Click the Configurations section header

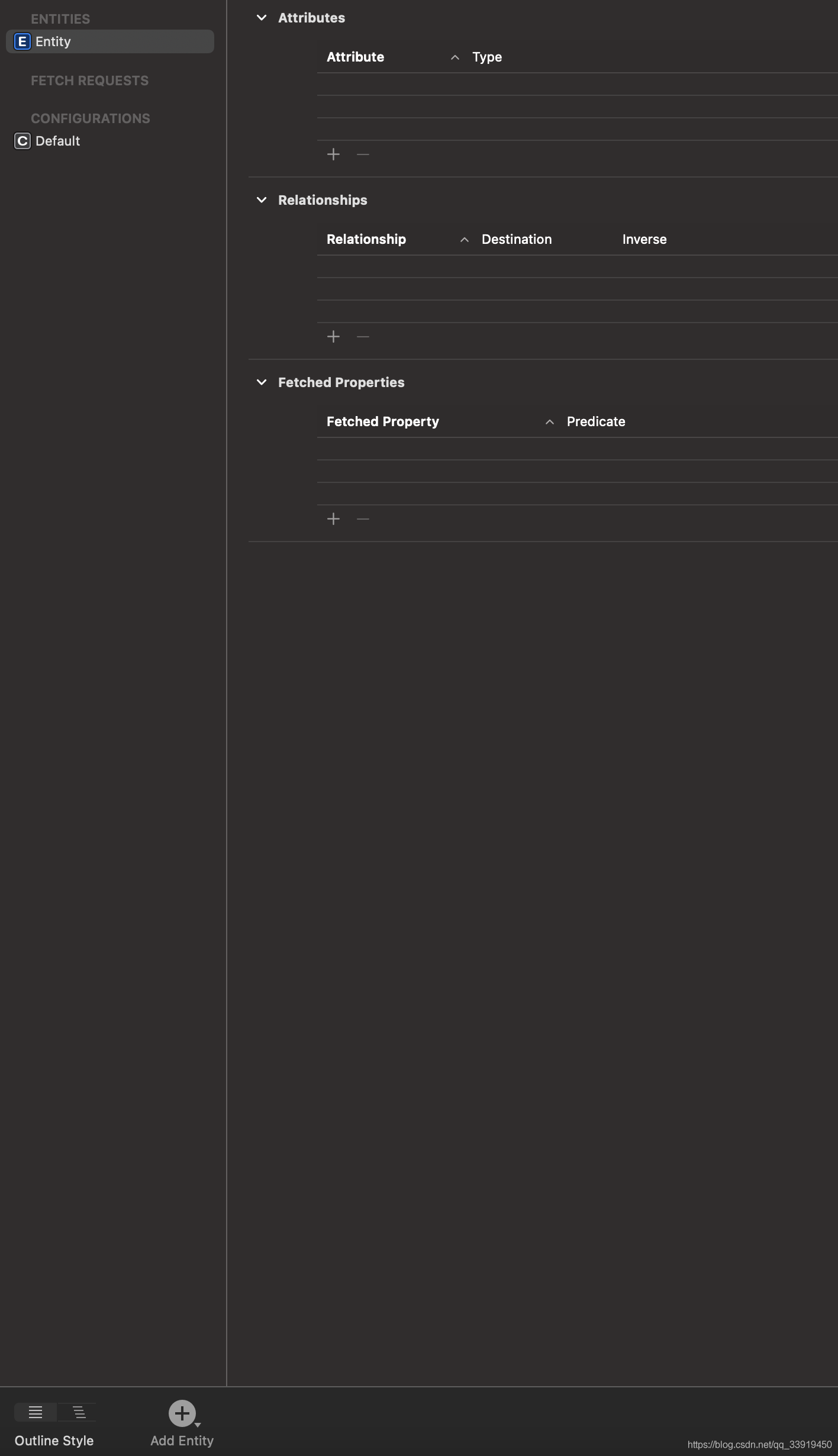pyautogui.click(x=91, y=118)
